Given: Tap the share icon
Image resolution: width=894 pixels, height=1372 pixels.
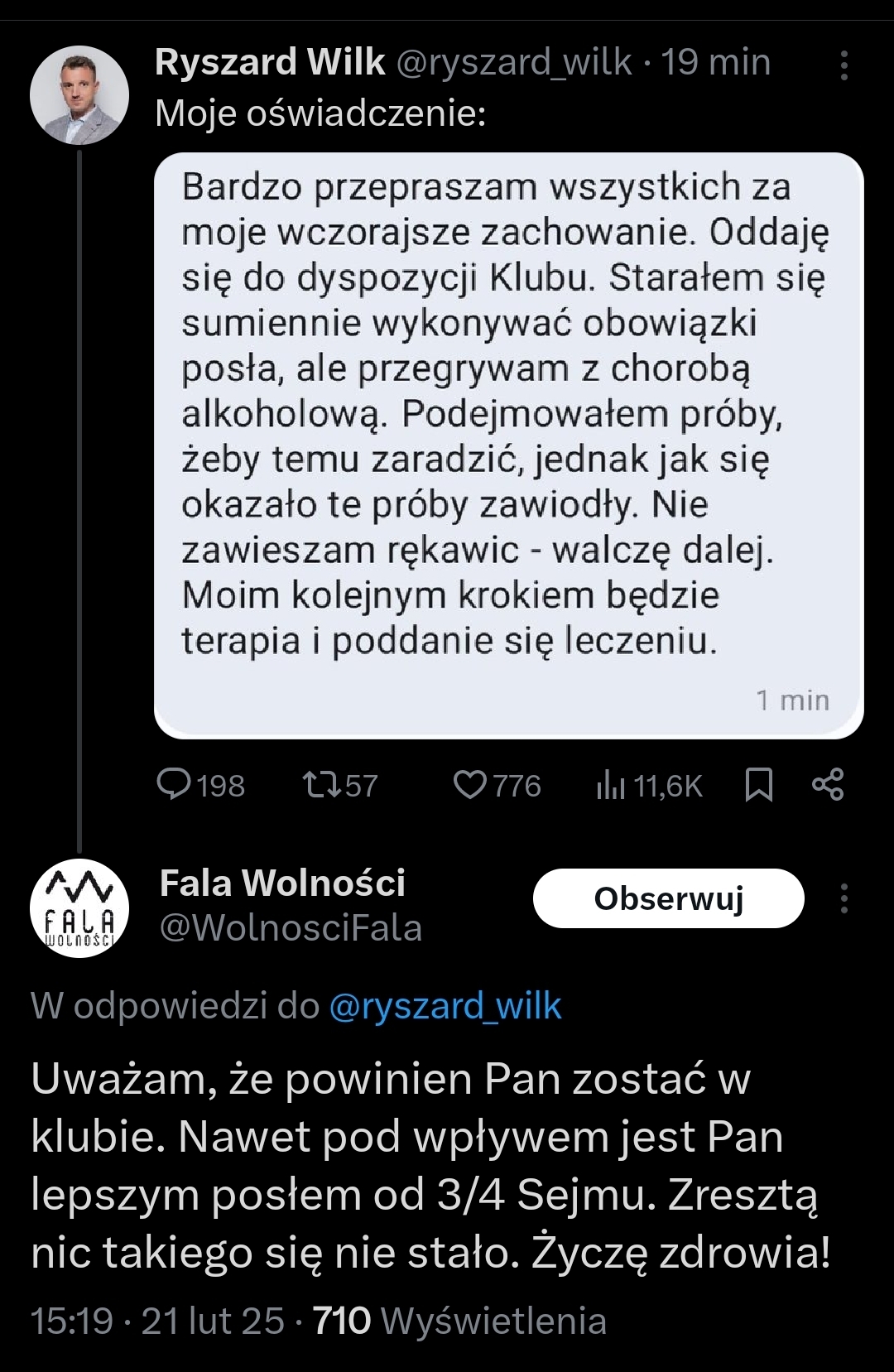Looking at the screenshot, I should [828, 784].
